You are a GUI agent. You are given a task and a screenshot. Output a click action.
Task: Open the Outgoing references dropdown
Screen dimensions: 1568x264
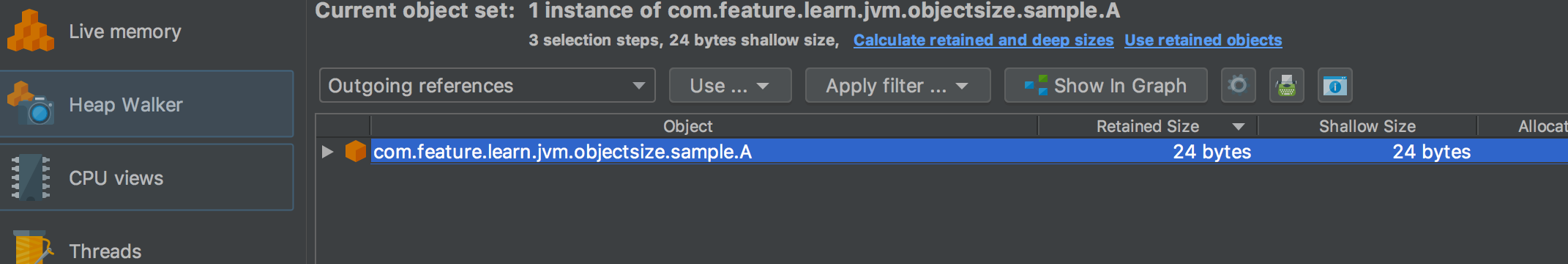tap(487, 86)
